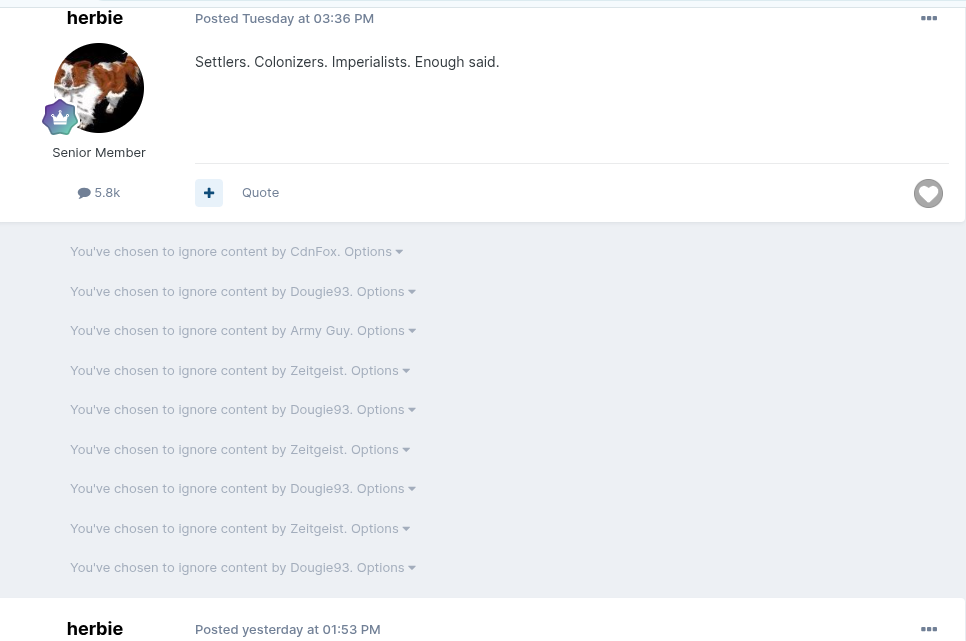This screenshot has height=641, width=966.
Task: Expand Options for ignored CdnFox content
Action: coord(373,251)
